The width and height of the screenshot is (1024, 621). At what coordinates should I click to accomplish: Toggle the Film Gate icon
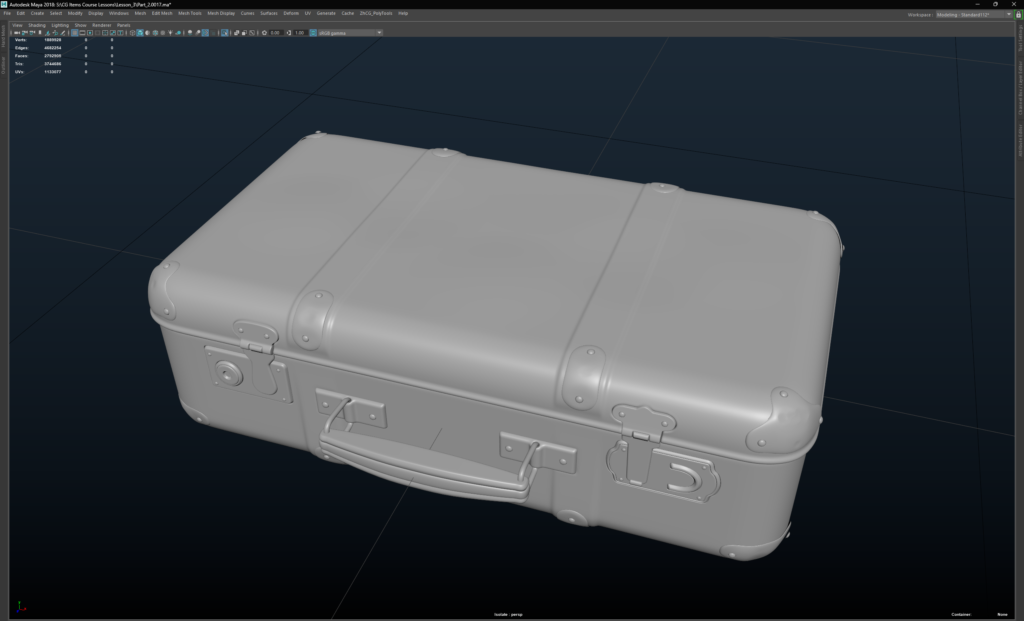pos(82,33)
